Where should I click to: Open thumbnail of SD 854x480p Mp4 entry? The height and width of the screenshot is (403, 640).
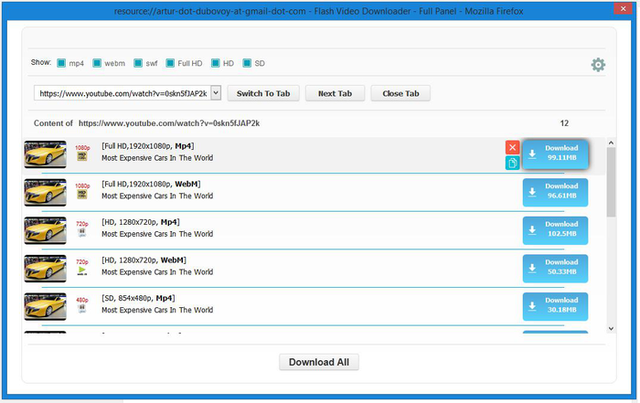pyautogui.click(x=45, y=306)
